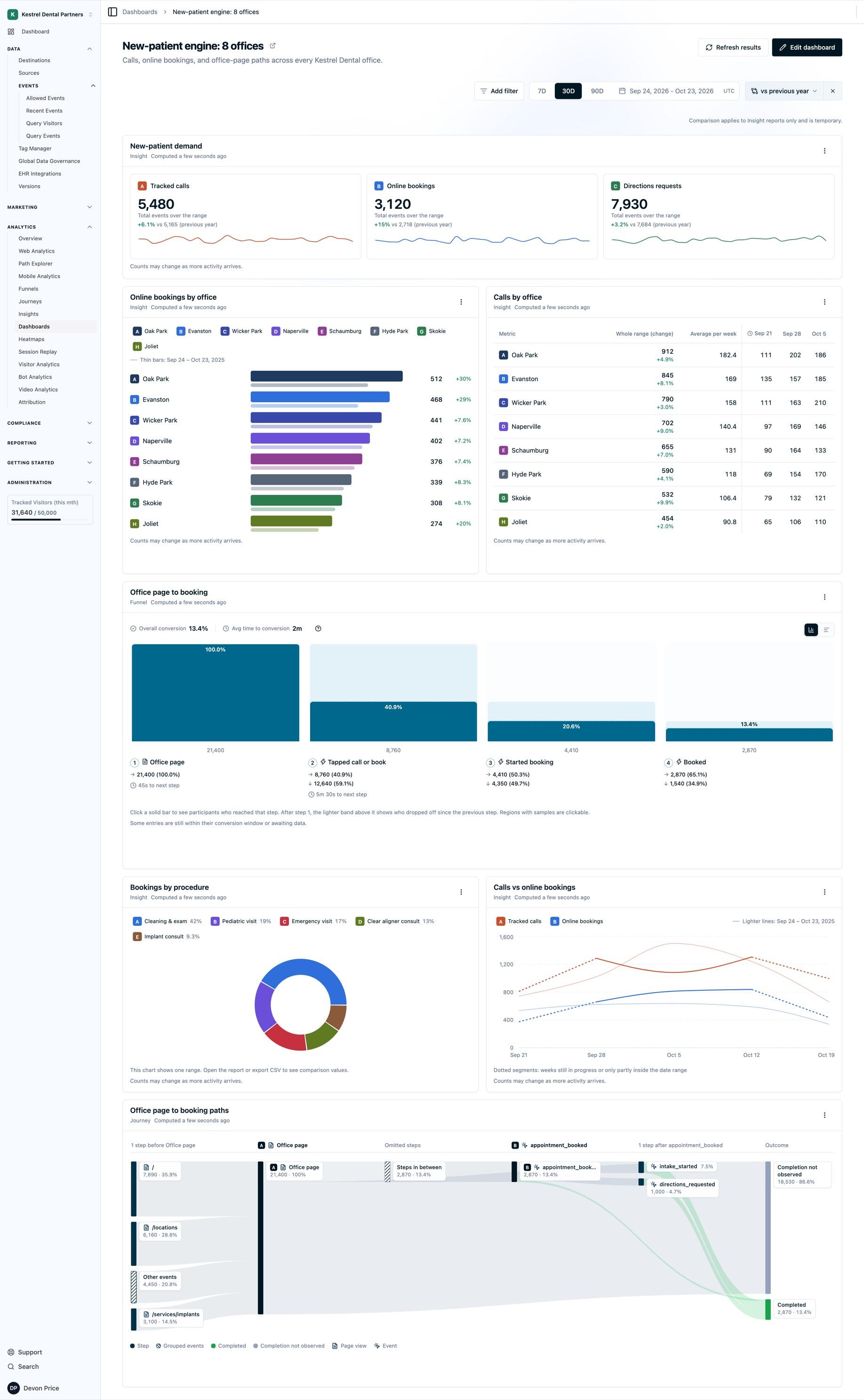Viewport: 864px width, 1400px height.
Task: Click the Dashboard grid icon in sidebar
Action: pyautogui.click(x=11, y=32)
